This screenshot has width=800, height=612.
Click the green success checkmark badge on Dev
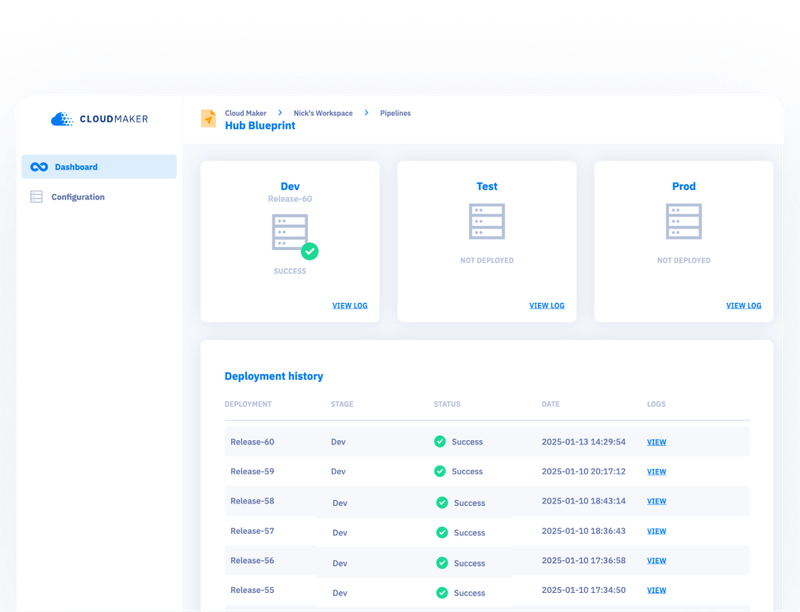coord(310,251)
